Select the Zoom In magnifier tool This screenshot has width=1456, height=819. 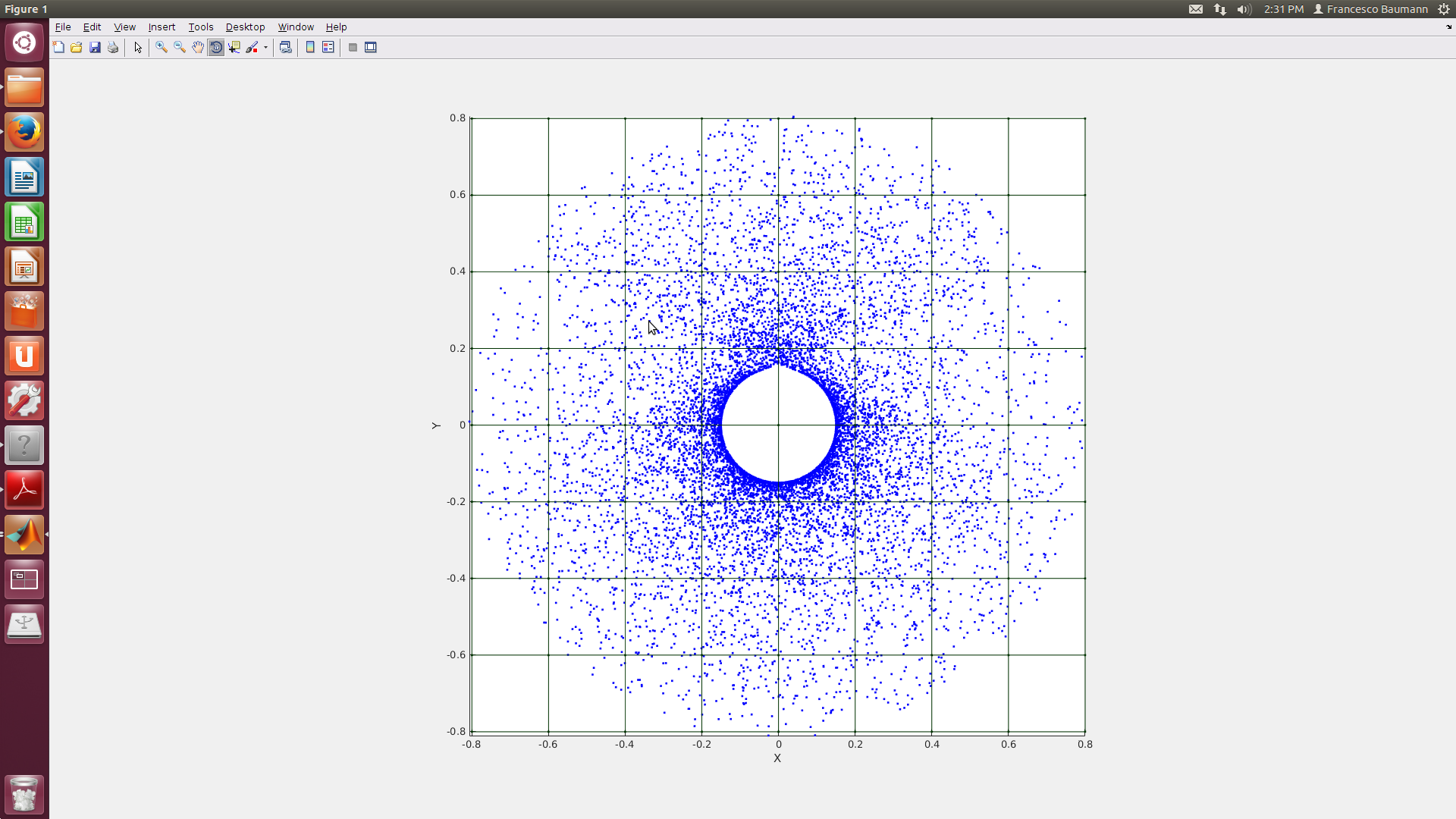(162, 47)
